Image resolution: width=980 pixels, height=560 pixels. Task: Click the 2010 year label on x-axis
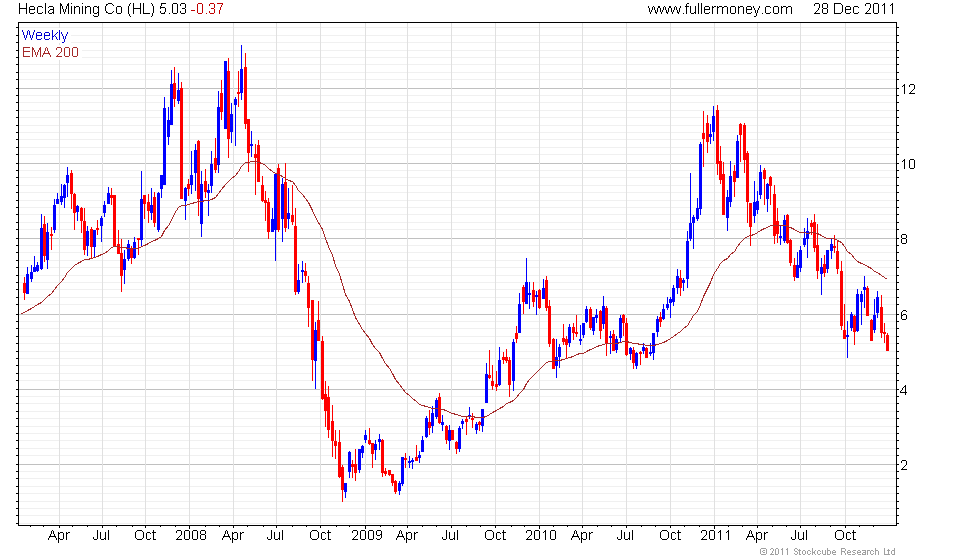(541, 536)
